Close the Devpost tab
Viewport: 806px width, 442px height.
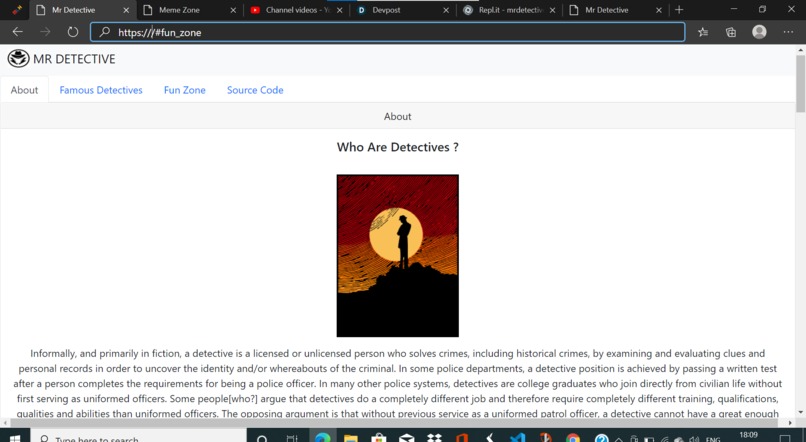pos(446,10)
